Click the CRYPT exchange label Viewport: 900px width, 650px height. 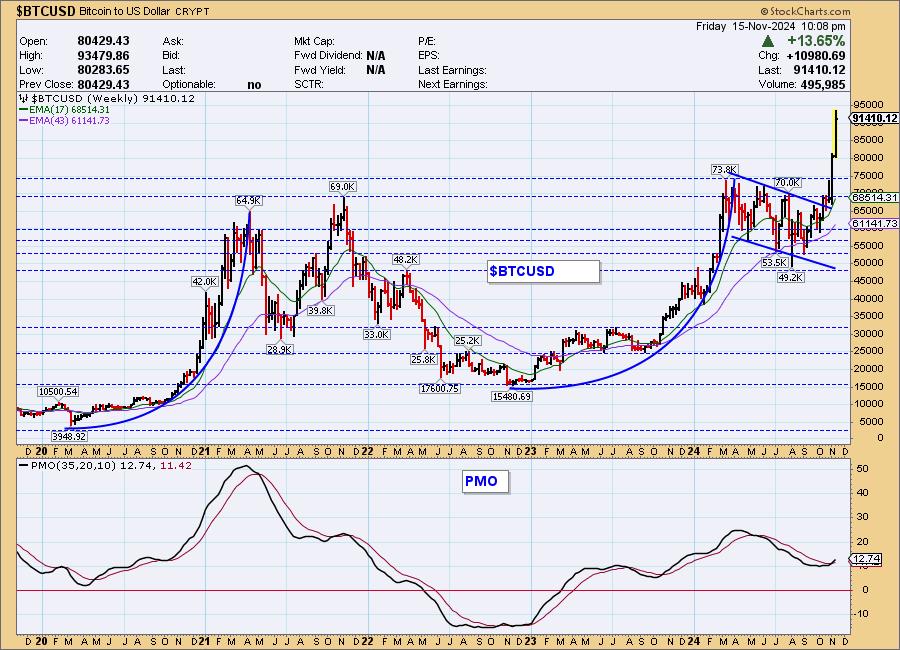(192, 11)
